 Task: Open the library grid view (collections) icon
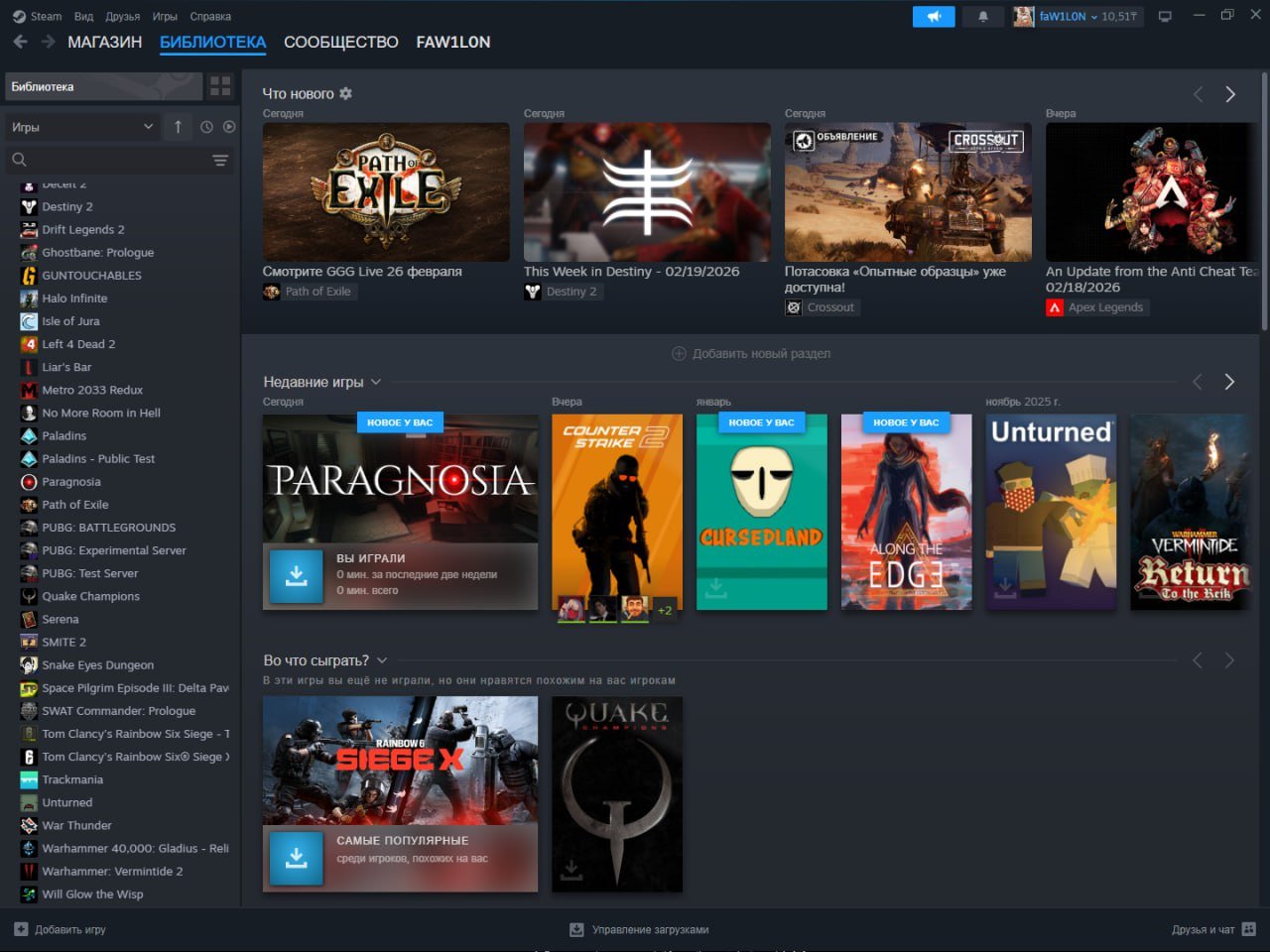tap(220, 86)
